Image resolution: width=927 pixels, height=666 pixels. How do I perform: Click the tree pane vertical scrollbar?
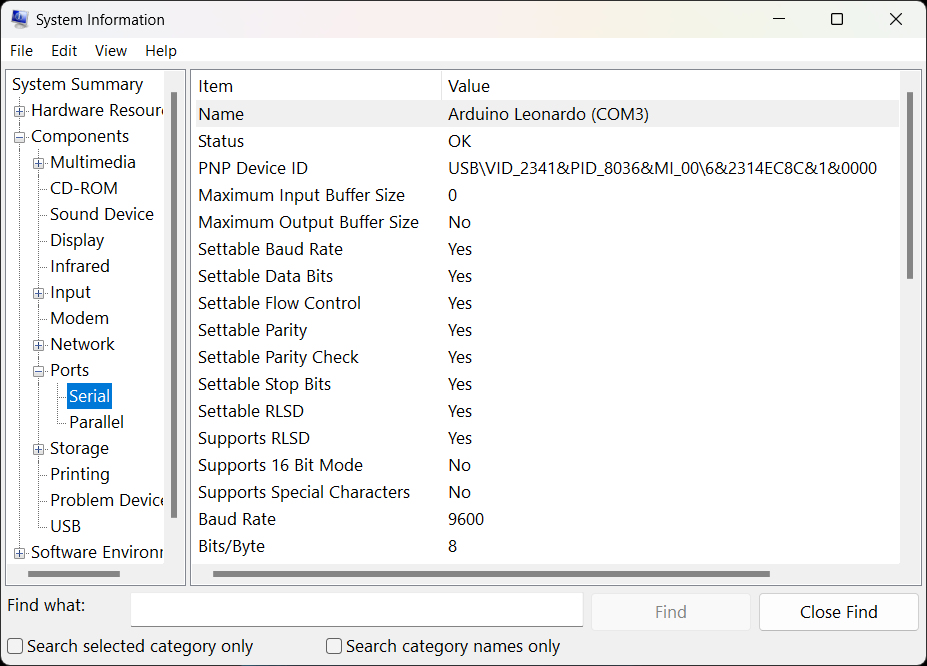pyautogui.click(x=174, y=305)
